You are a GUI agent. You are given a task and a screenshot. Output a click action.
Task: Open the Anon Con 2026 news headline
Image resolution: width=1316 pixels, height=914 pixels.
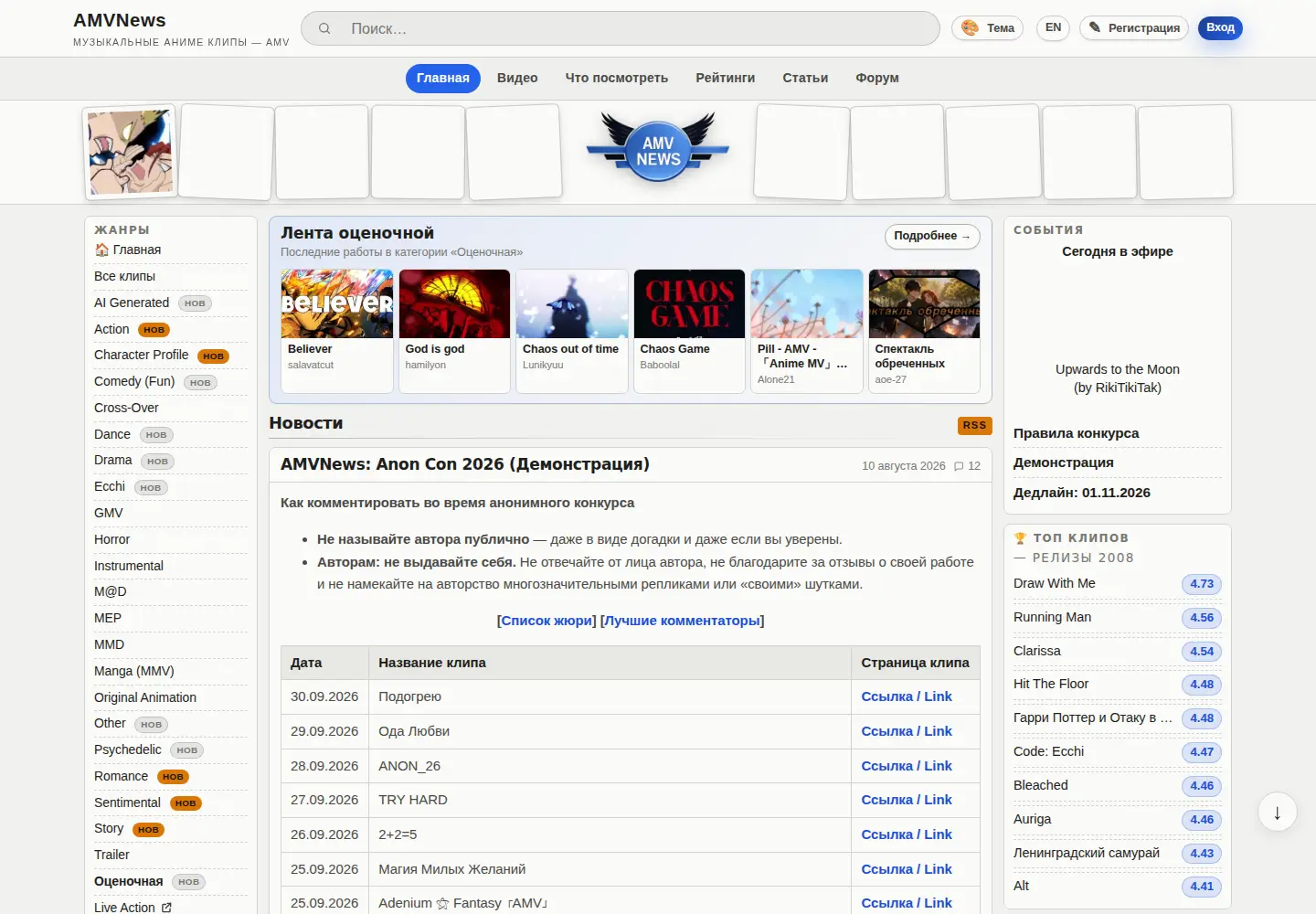click(x=465, y=464)
